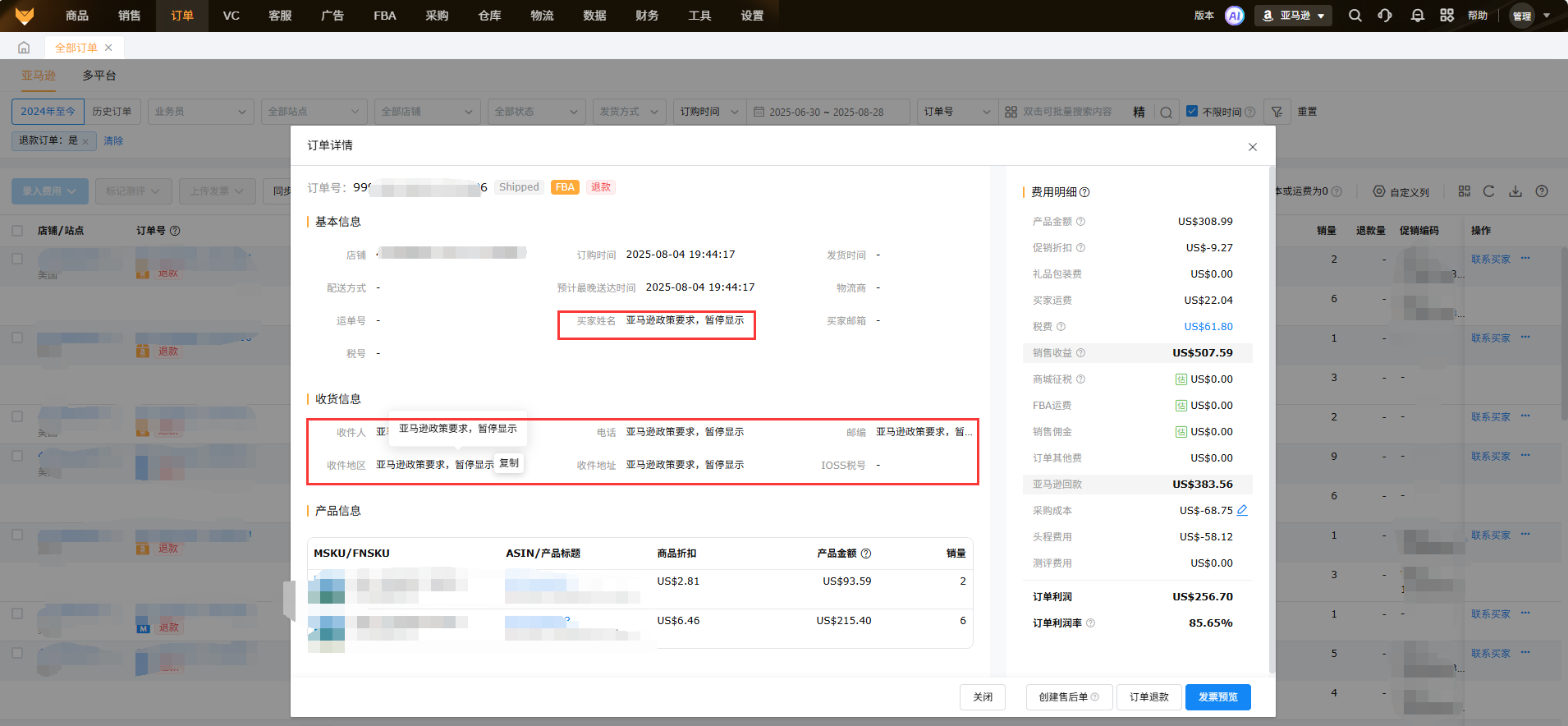This screenshot has width=1568, height=726.
Task: Open the AI assistant icon
Action: click(1235, 16)
